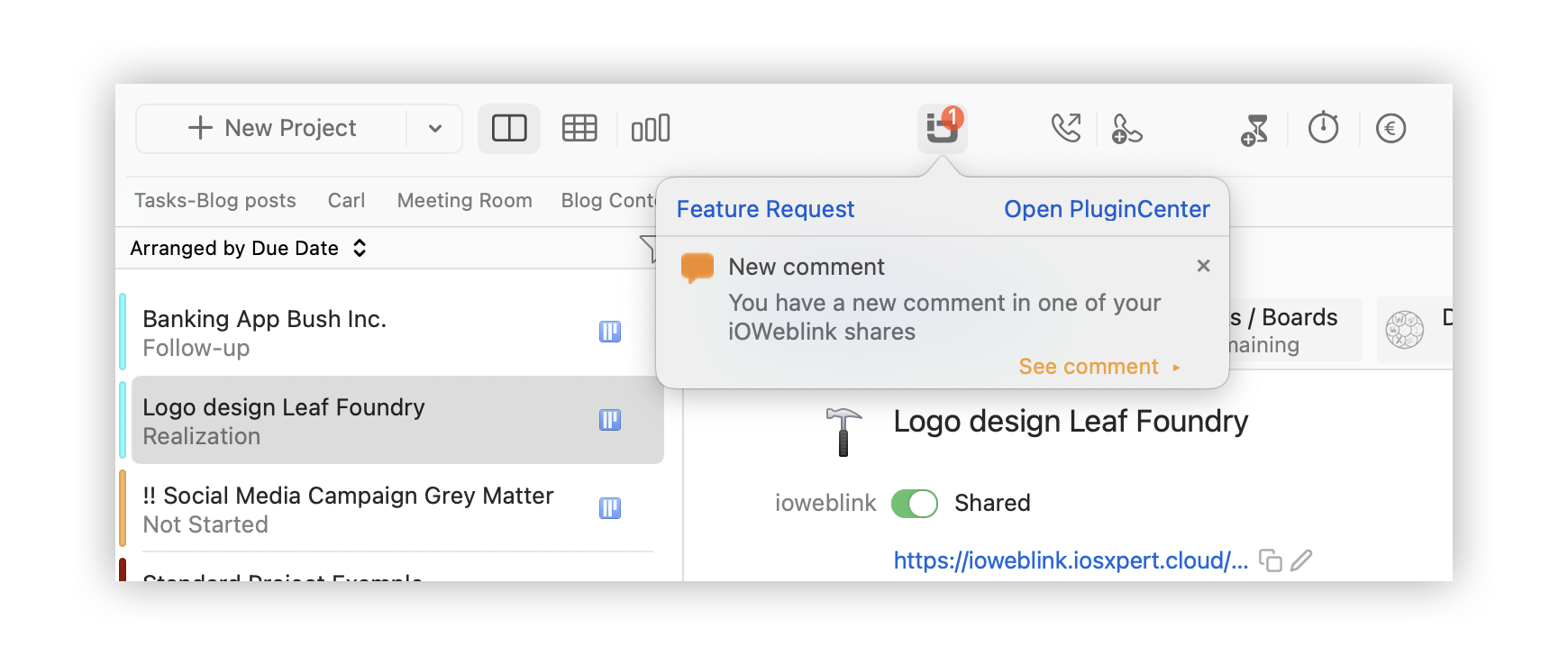Click the New Project button
The width and height of the screenshot is (1568, 665).
coord(272,128)
